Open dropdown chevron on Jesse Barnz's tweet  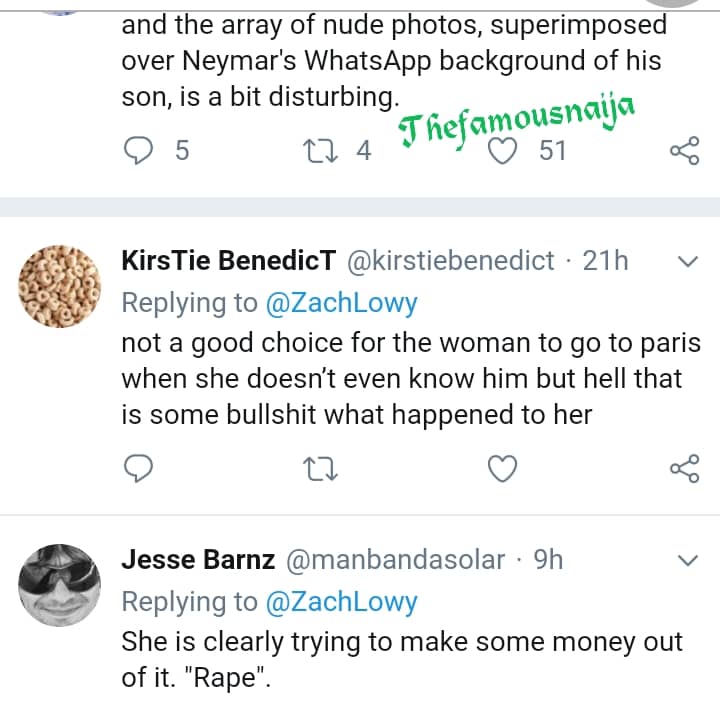click(689, 560)
